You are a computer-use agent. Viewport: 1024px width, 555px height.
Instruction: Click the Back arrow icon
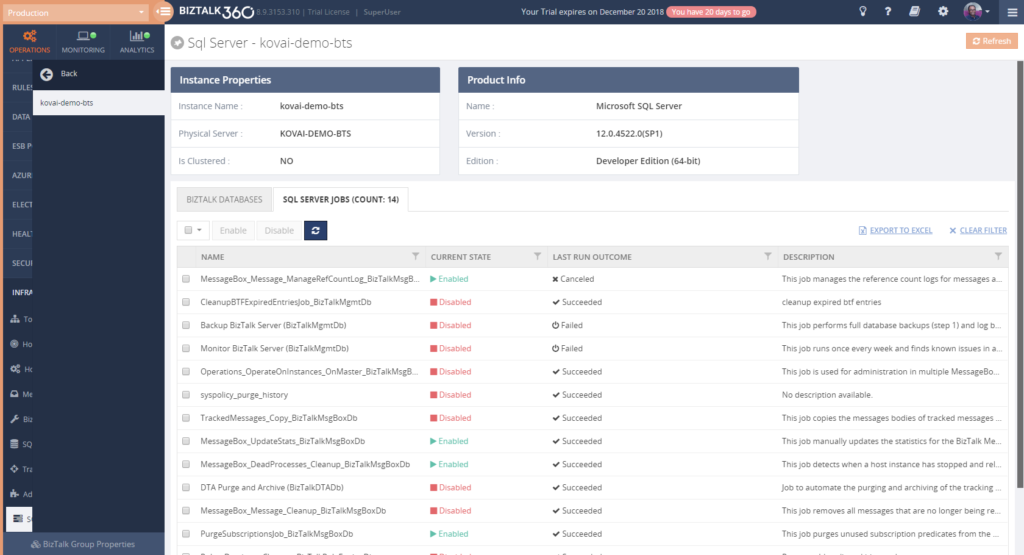tap(46, 74)
